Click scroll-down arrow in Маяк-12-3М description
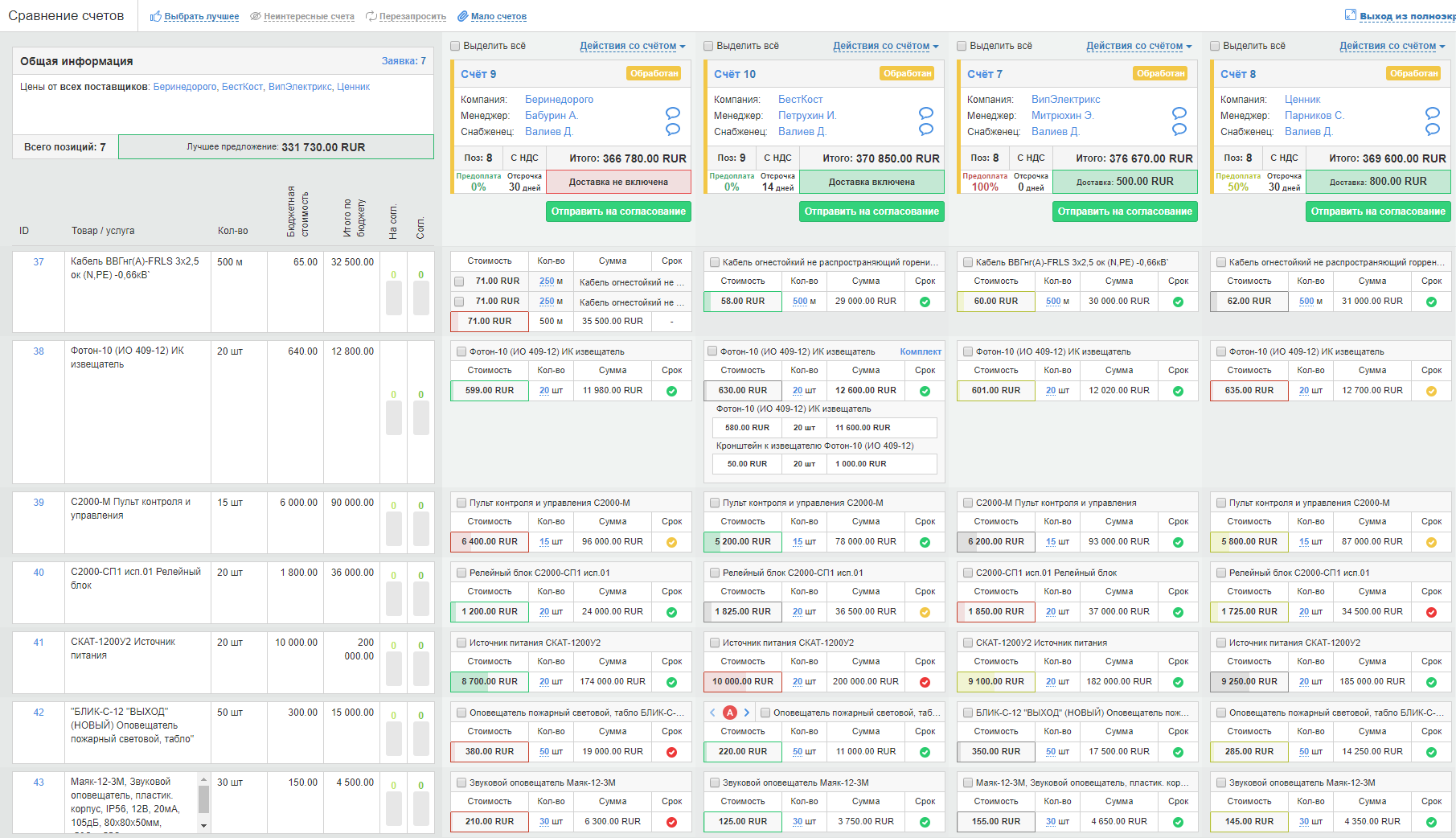 [203, 825]
